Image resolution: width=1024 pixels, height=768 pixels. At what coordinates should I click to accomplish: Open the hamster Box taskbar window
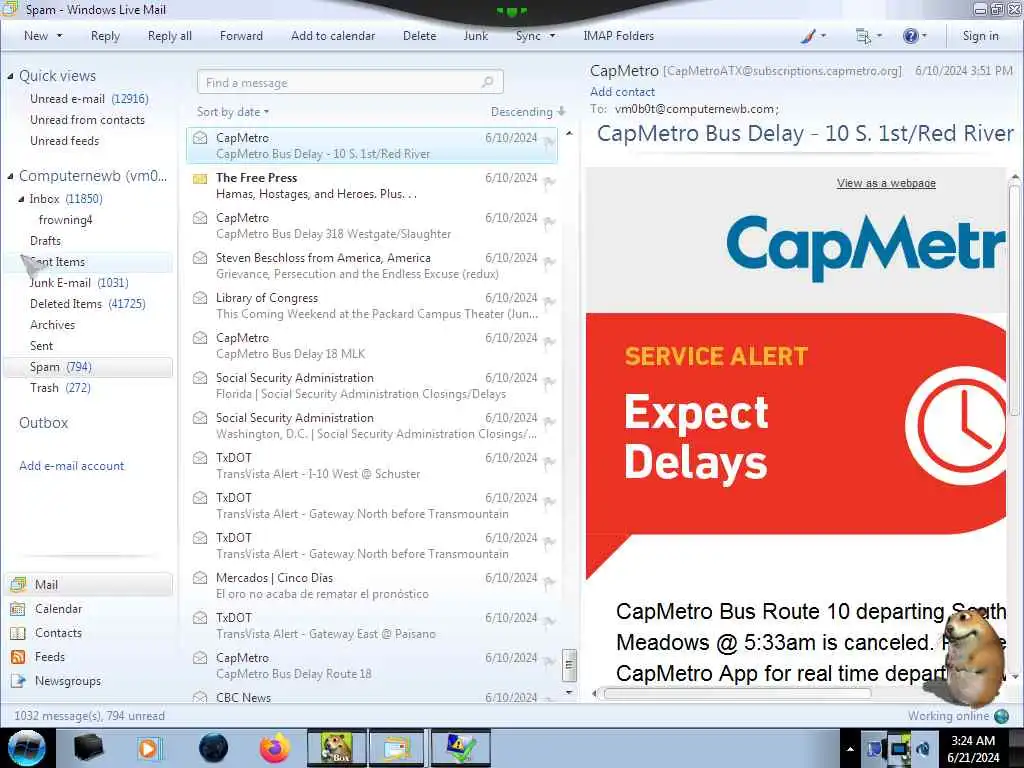(x=336, y=748)
